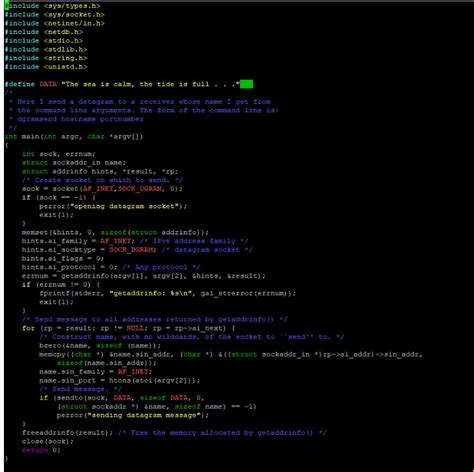Click comment 'Construct name, with no wildcards'
This screenshot has height=472, width=474.
192,337
